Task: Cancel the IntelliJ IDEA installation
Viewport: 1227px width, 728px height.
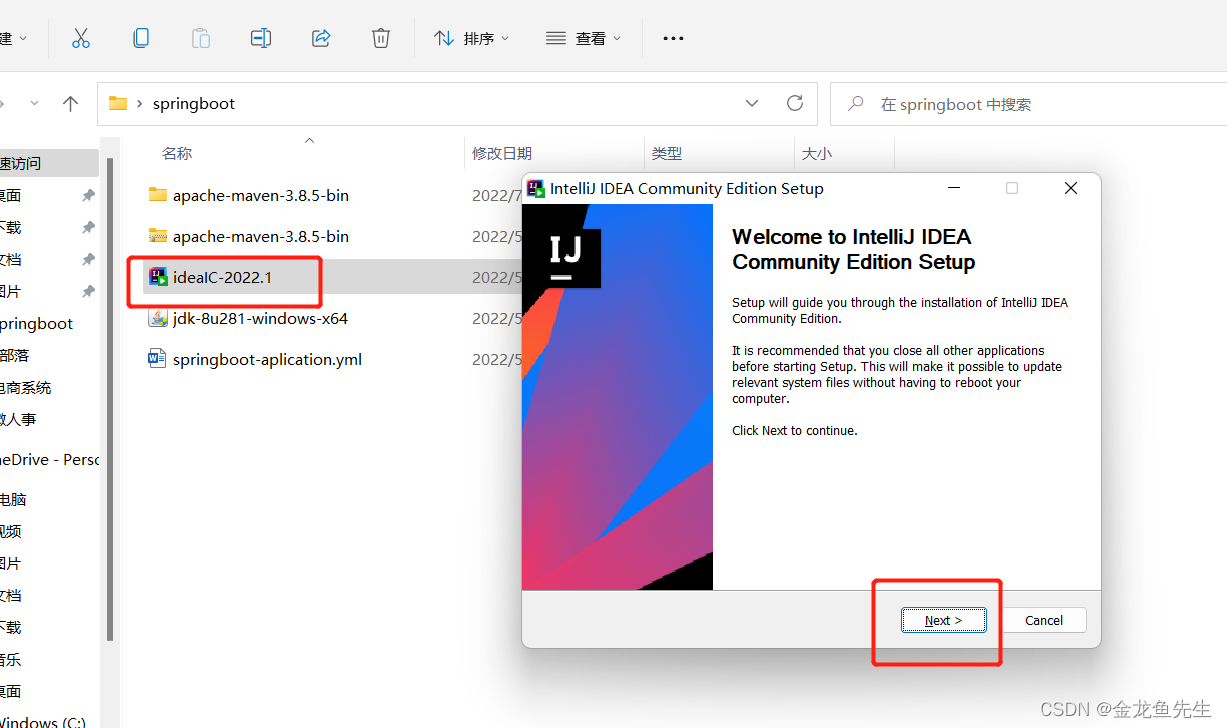Action: [1043, 620]
